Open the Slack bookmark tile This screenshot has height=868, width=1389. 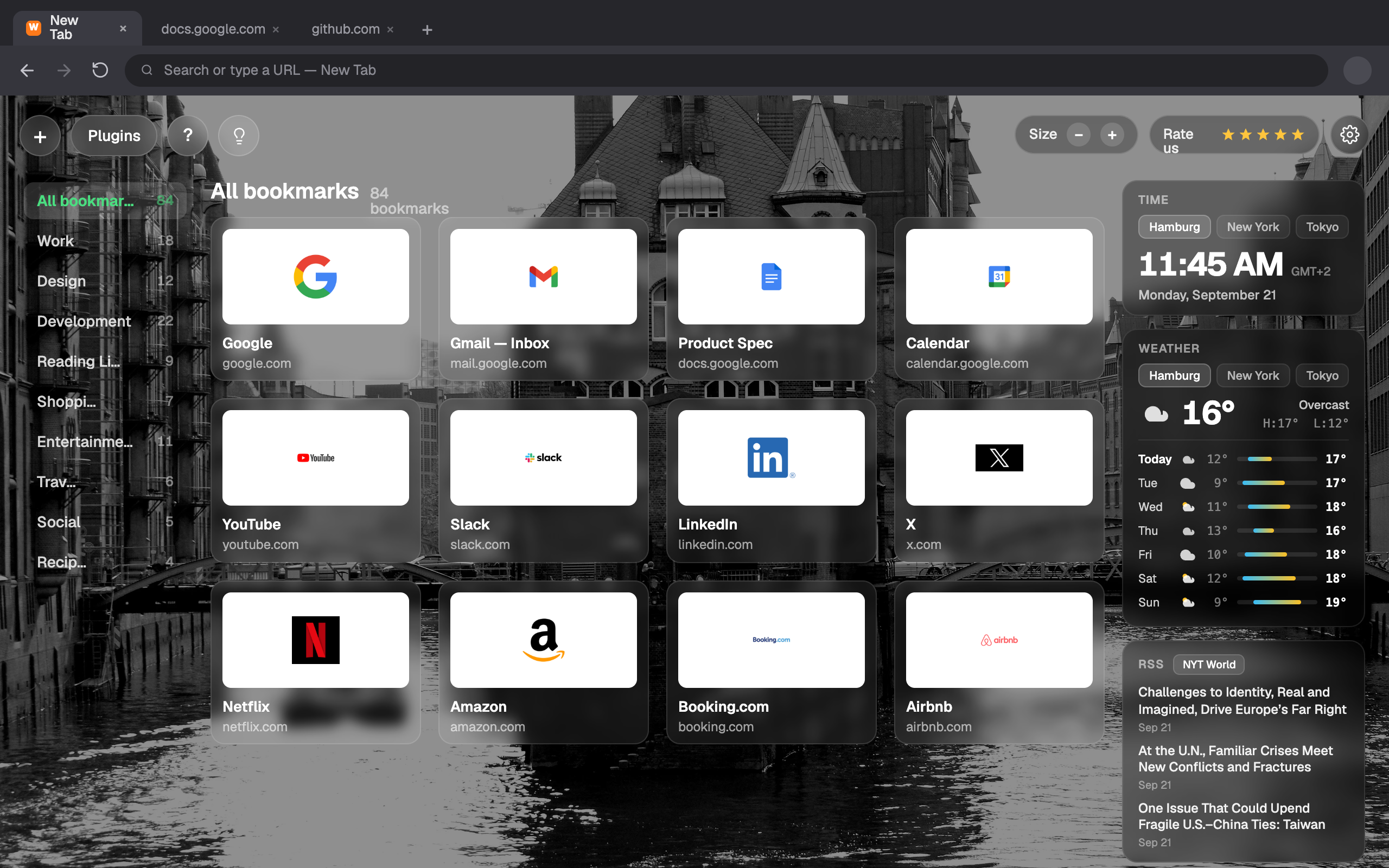(x=543, y=481)
